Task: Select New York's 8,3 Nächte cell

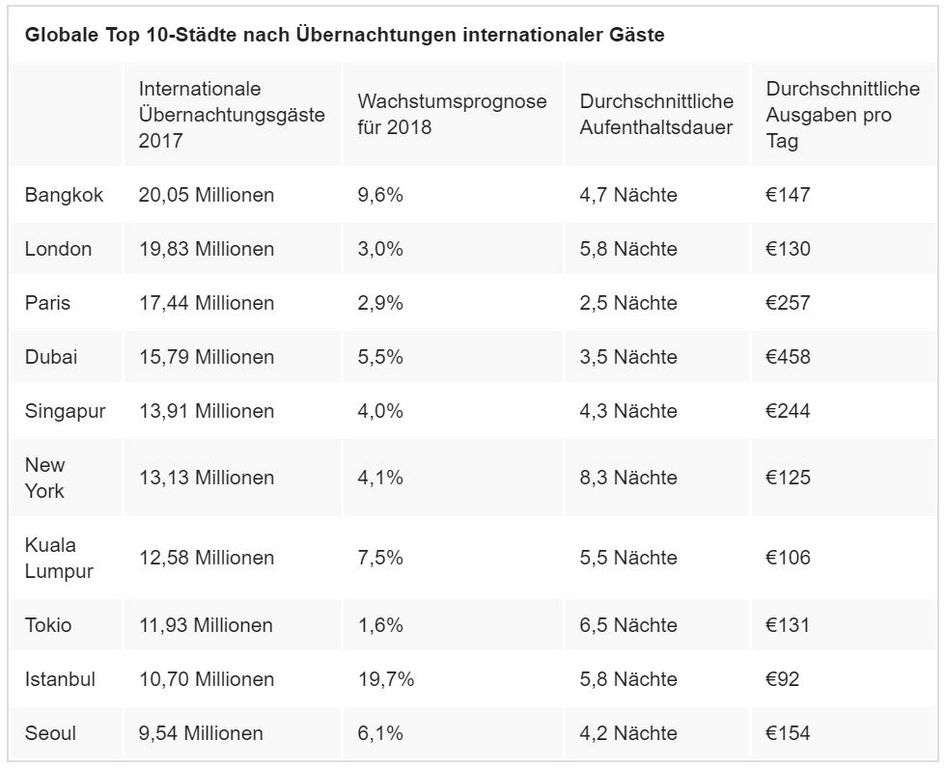Action: click(x=628, y=478)
